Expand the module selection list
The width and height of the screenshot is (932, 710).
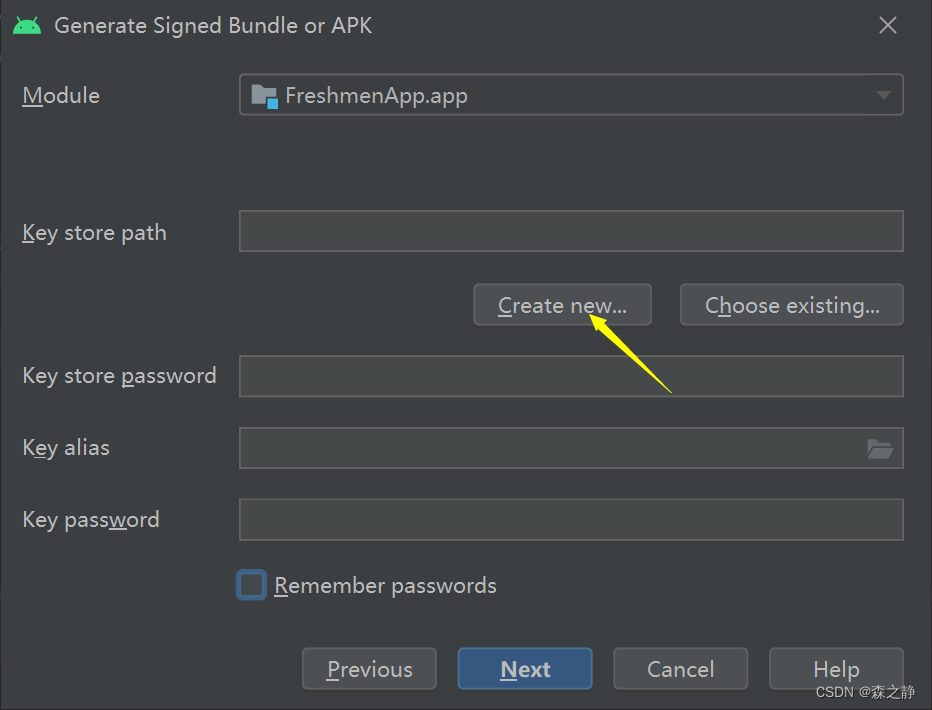coord(883,95)
